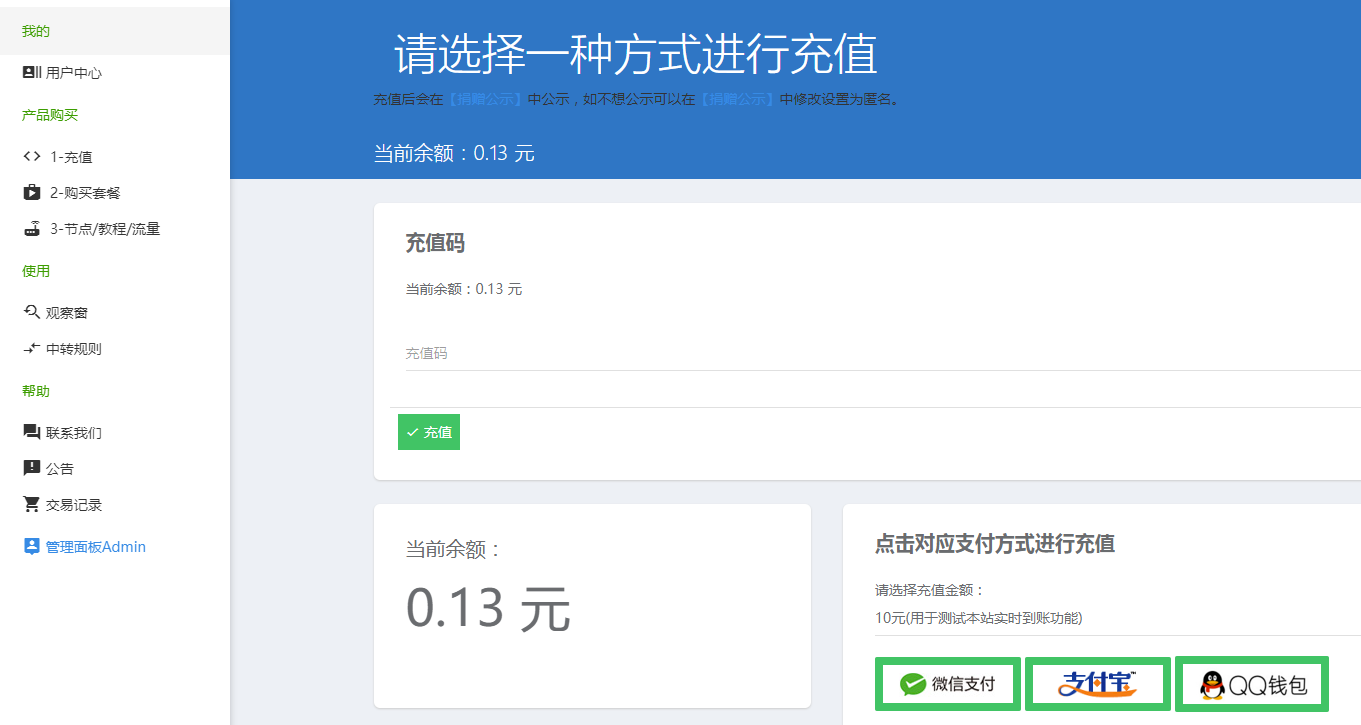
Task: Click the WeChat logo on 微信支付
Action: 913,684
